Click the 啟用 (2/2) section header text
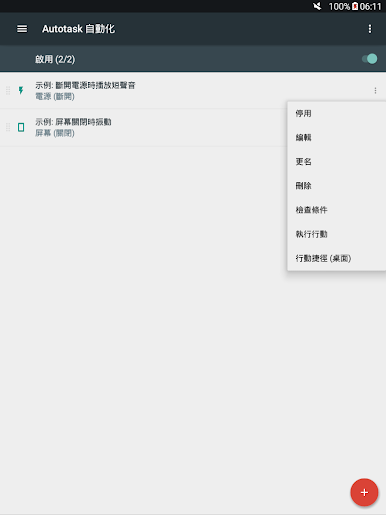 [55, 59]
